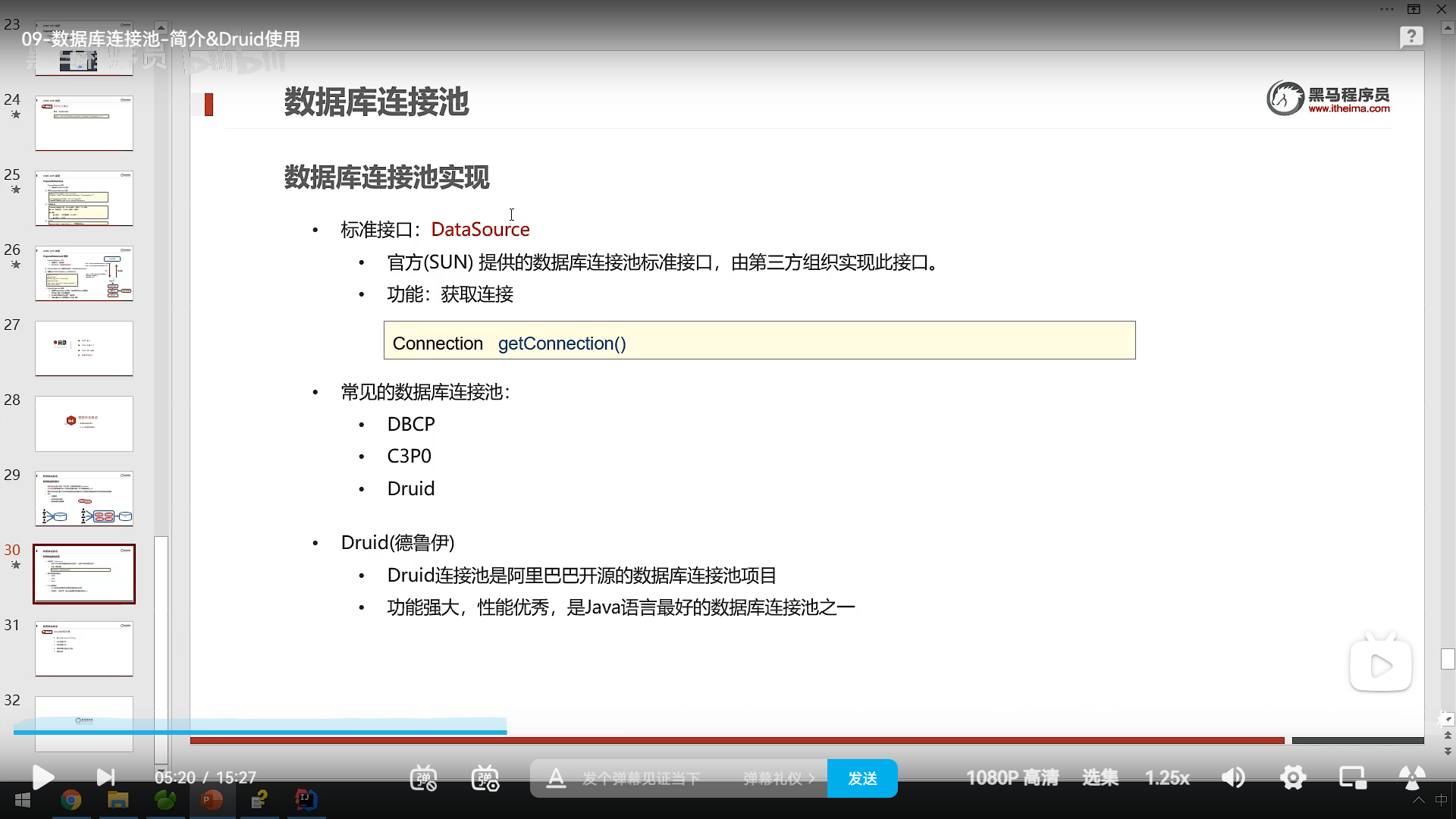Open PowerPoint in the taskbar

click(212, 800)
